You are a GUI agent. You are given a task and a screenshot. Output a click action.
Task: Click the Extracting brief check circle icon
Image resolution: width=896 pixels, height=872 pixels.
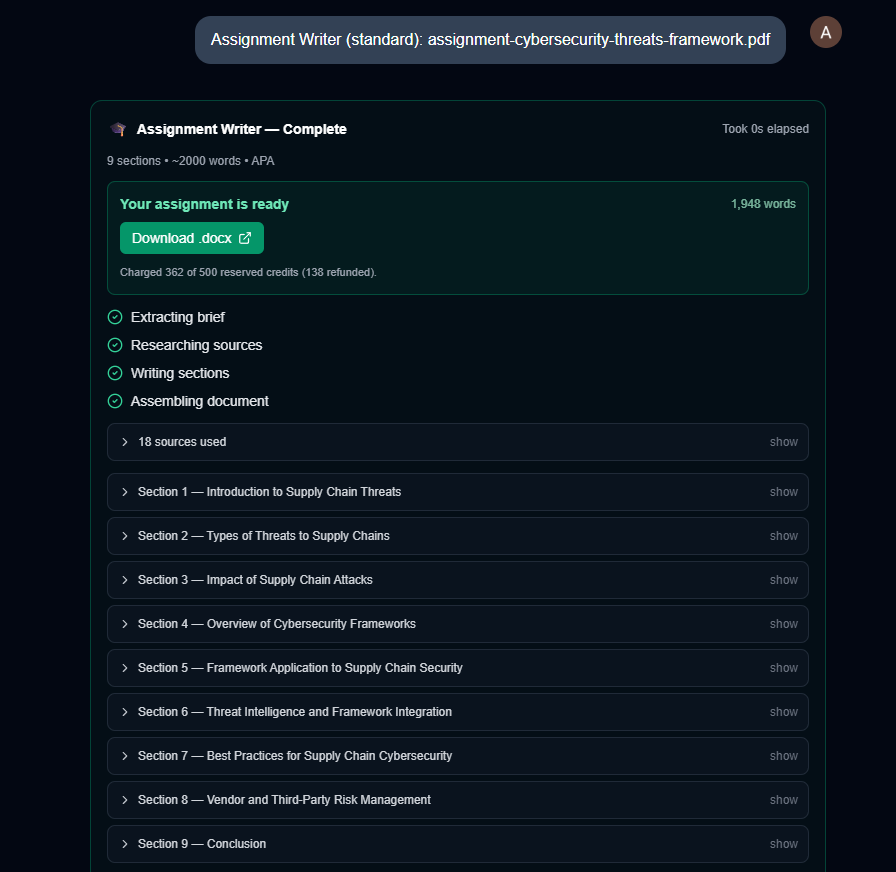115,317
